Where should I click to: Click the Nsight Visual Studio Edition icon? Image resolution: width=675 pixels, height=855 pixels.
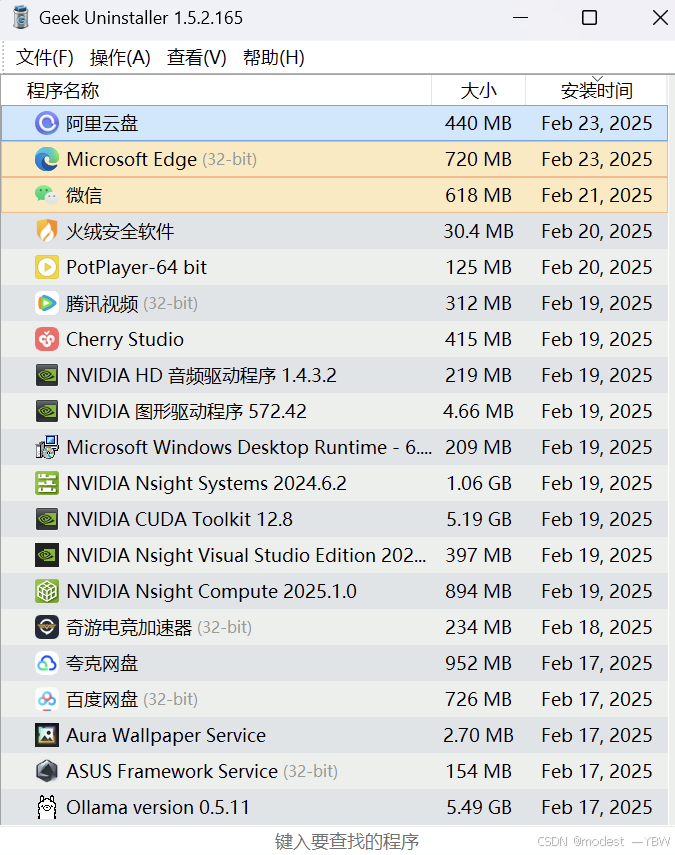[x=47, y=555]
